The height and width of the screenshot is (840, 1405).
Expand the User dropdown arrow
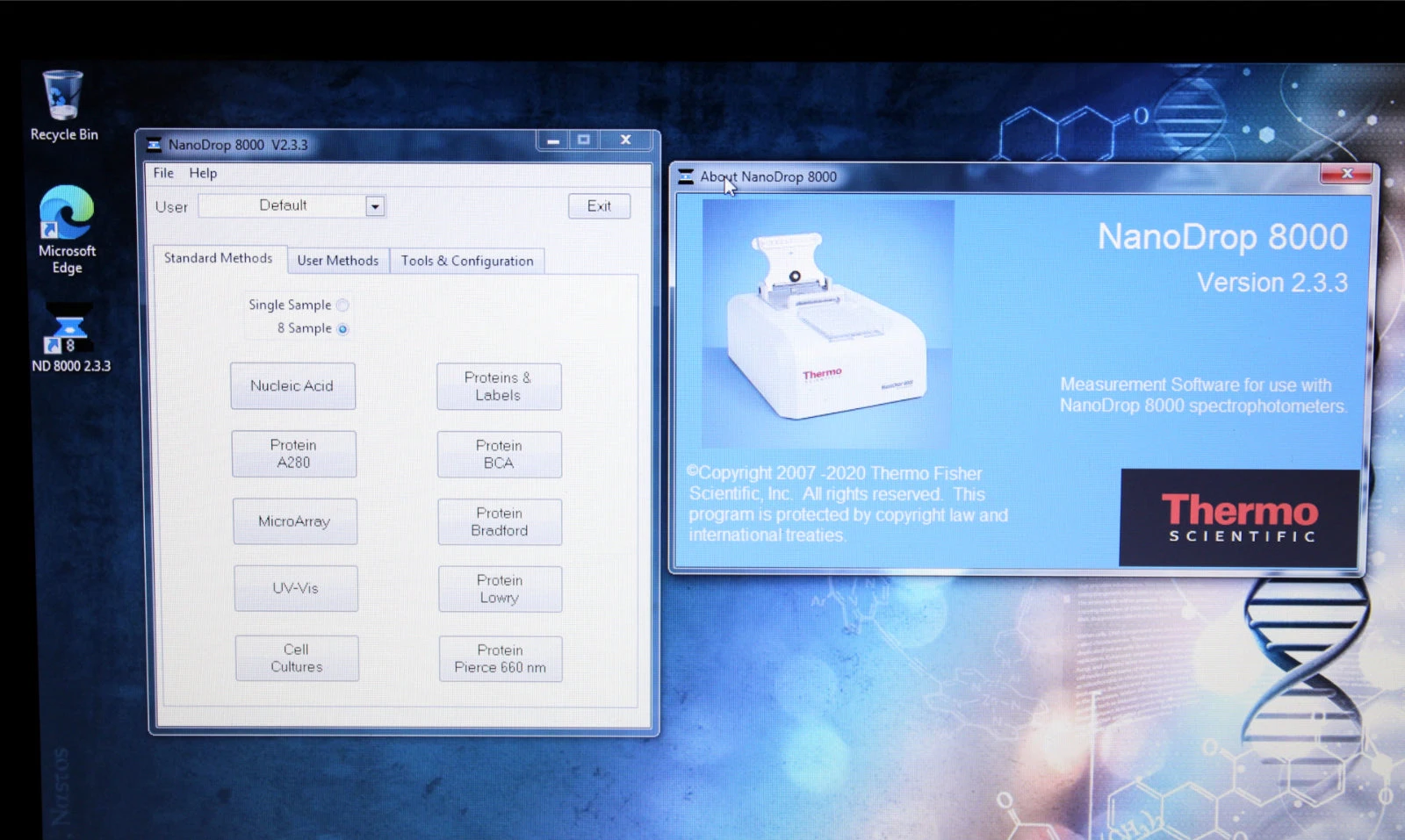pos(375,206)
